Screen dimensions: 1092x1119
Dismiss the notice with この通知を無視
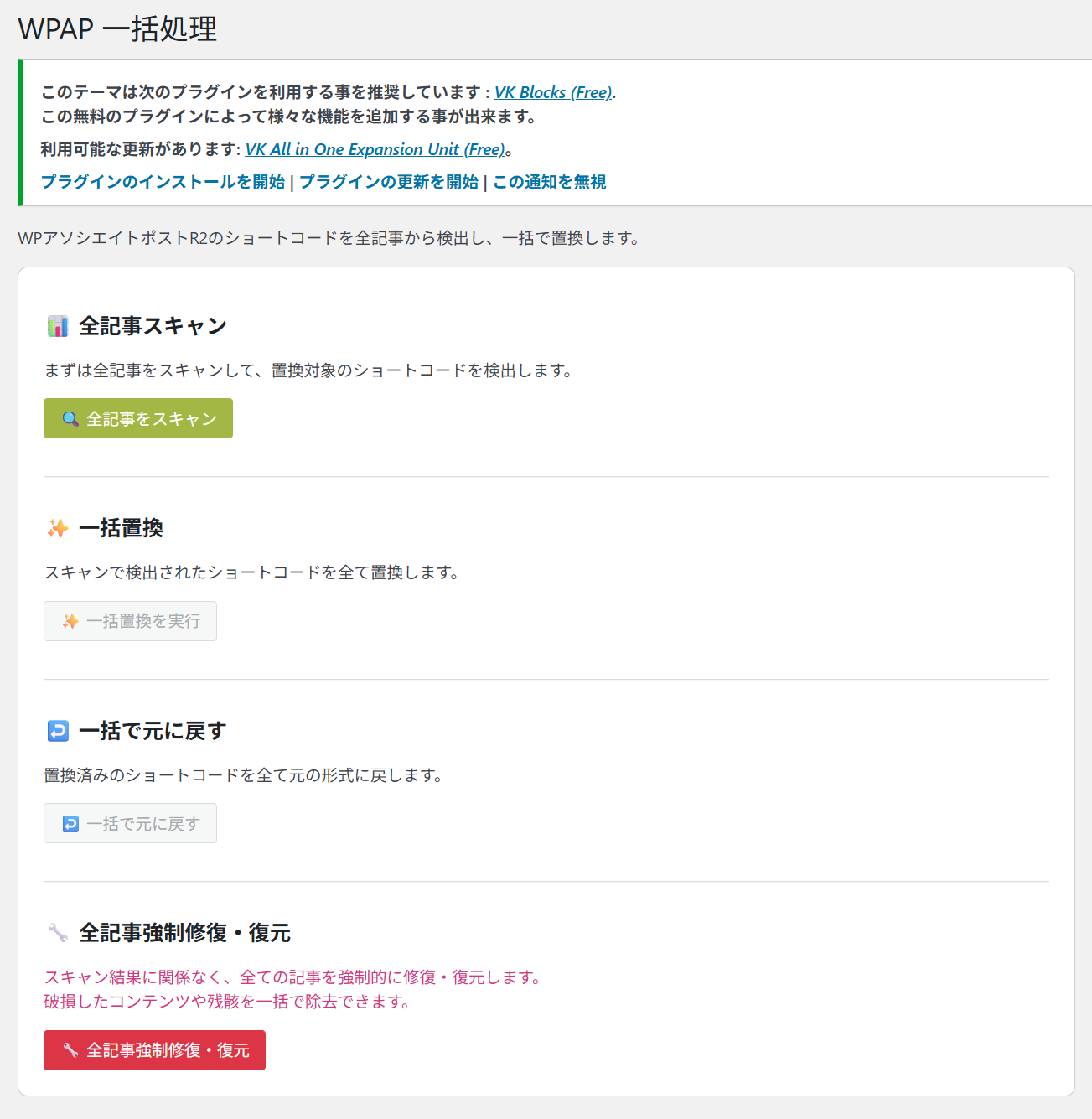pos(549,182)
